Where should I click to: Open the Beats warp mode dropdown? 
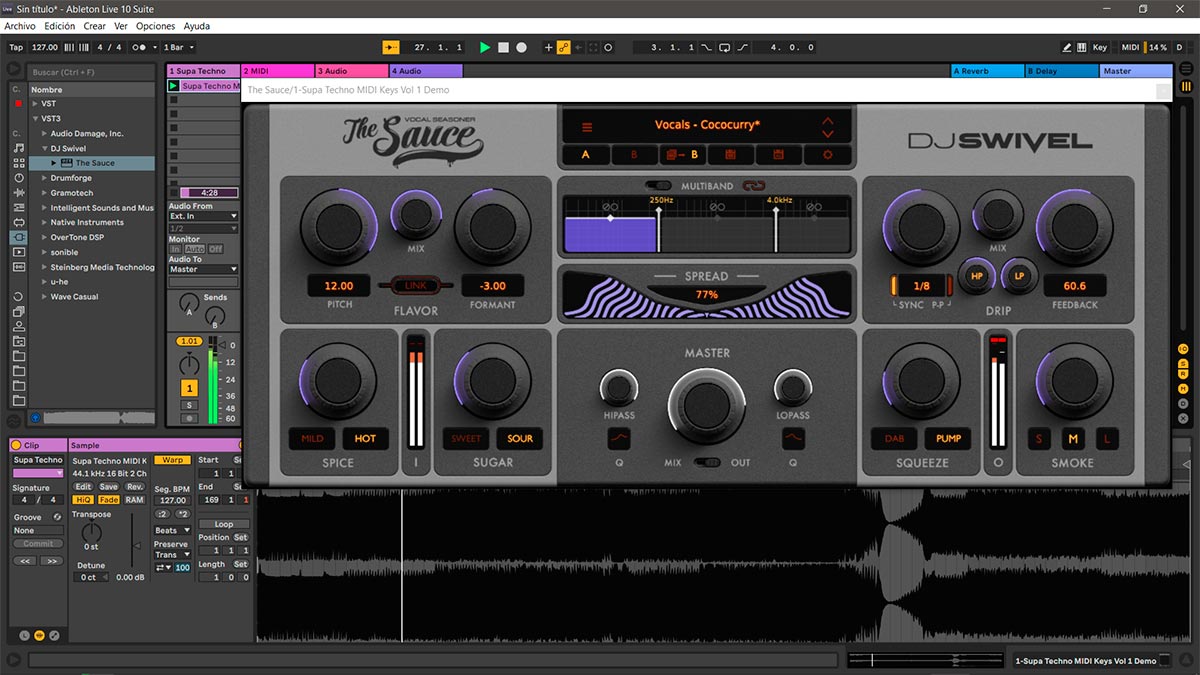coord(172,530)
